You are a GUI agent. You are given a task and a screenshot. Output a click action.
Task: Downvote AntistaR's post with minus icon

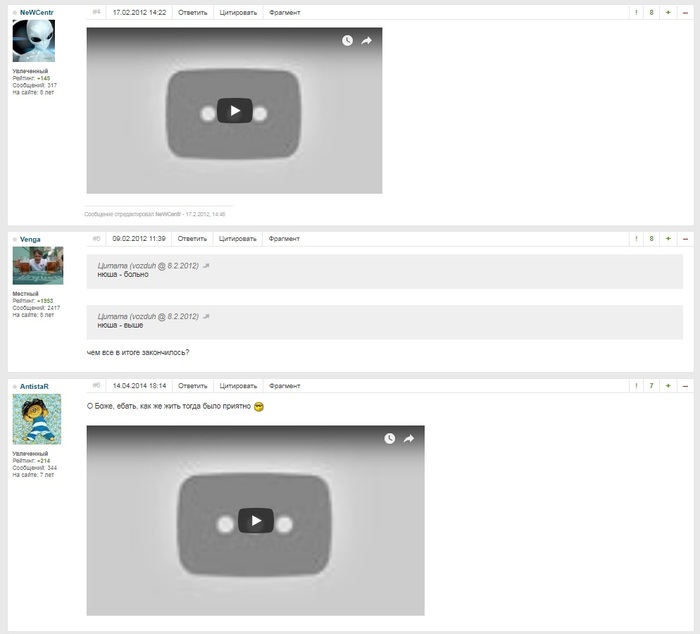point(685,386)
